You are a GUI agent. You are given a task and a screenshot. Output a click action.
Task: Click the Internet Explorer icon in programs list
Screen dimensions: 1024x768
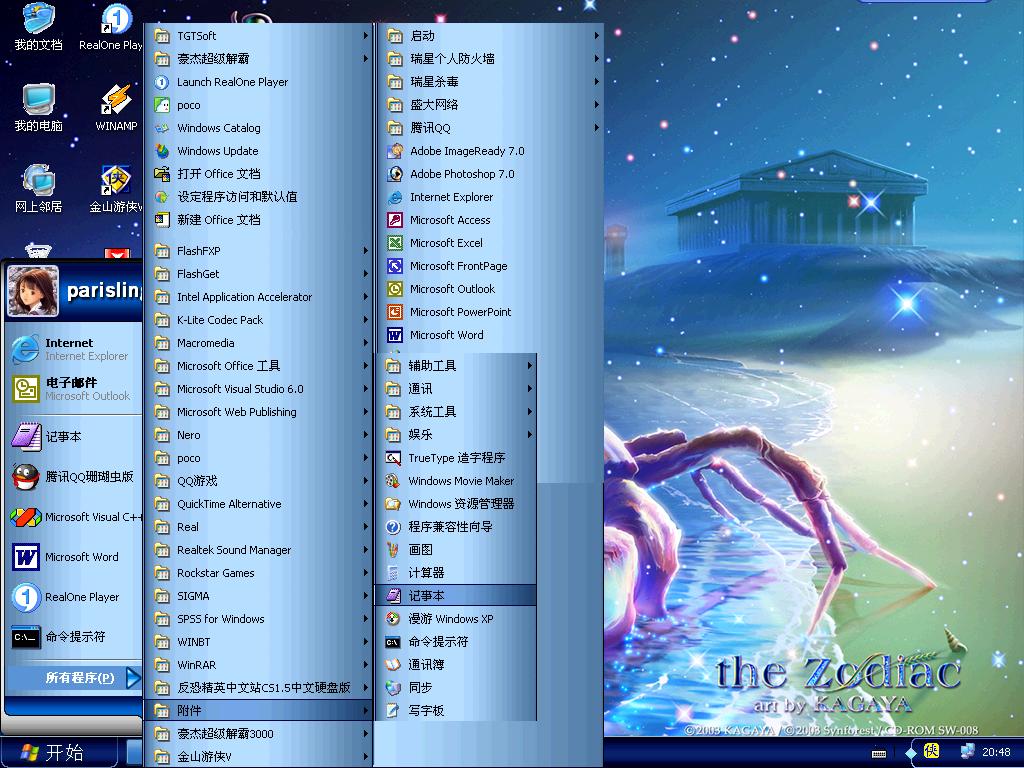coord(394,197)
